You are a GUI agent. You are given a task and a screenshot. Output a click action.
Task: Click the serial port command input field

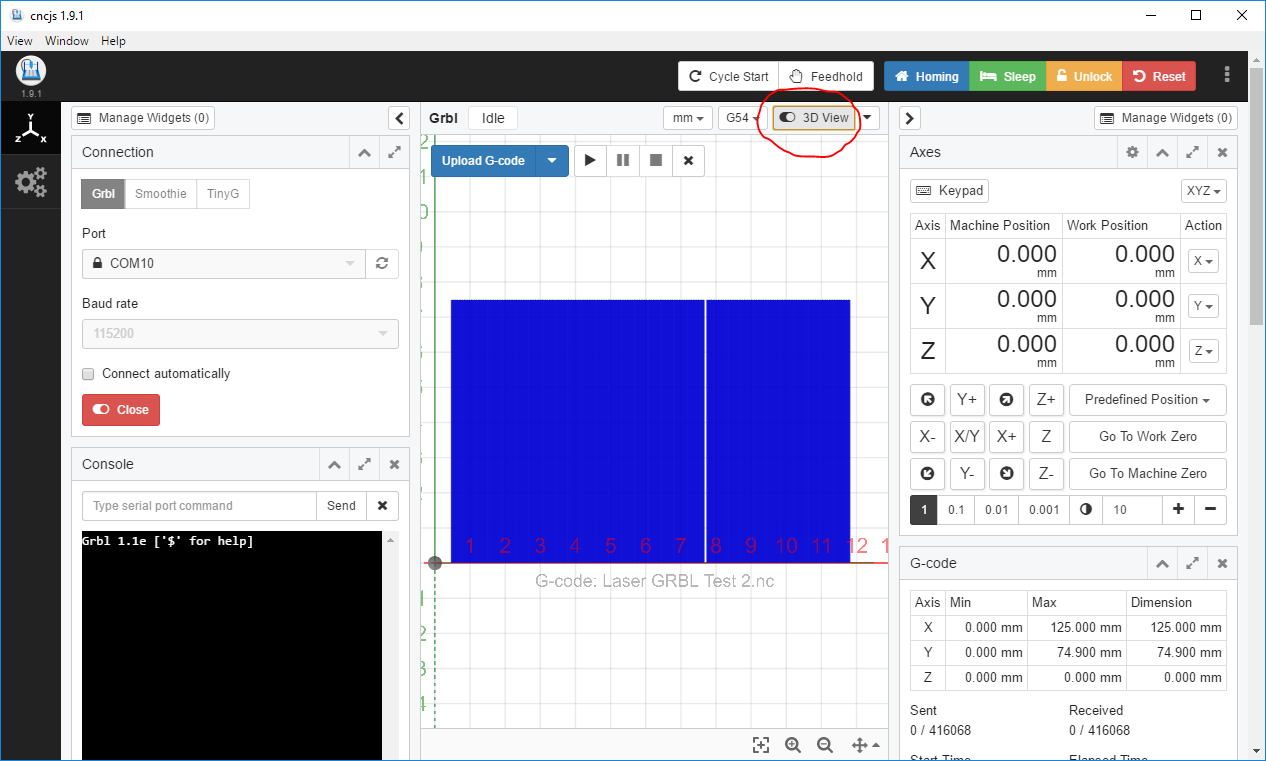pos(199,506)
